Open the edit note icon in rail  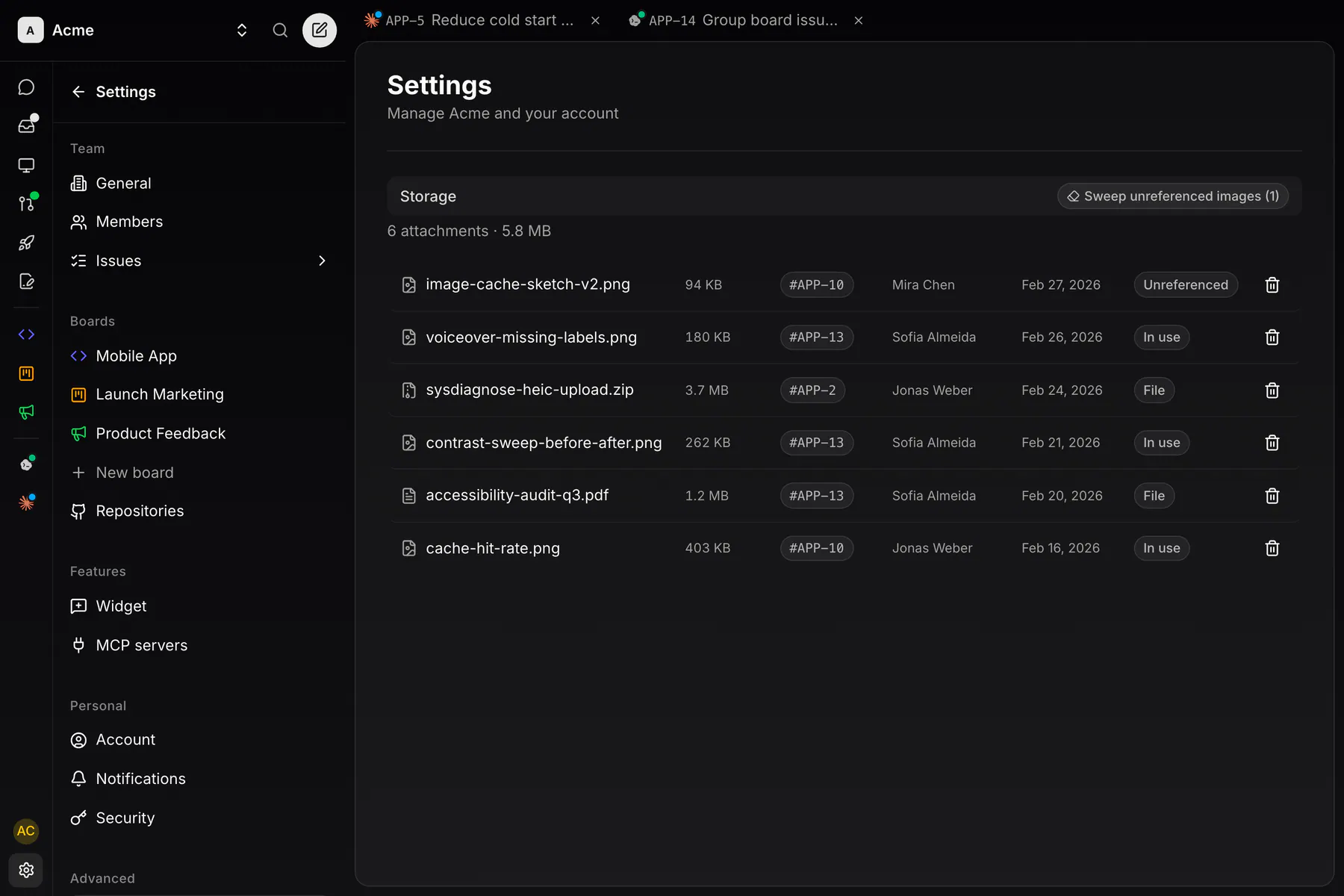(26, 281)
